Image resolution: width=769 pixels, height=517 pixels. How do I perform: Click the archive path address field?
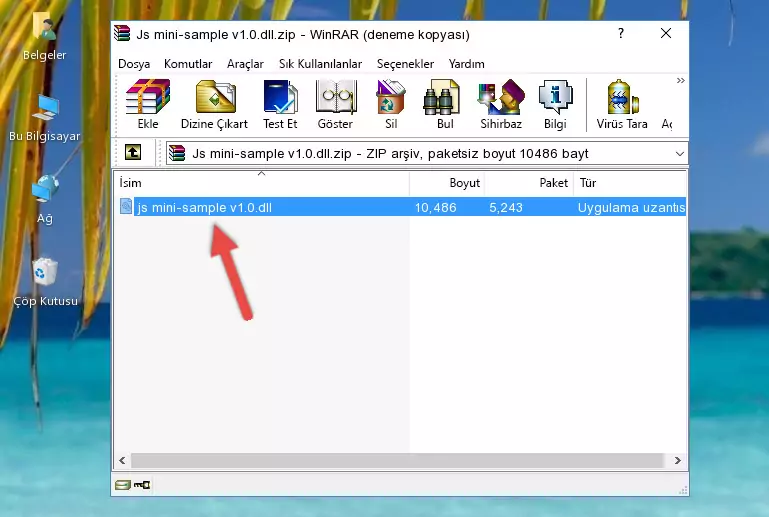pos(427,154)
